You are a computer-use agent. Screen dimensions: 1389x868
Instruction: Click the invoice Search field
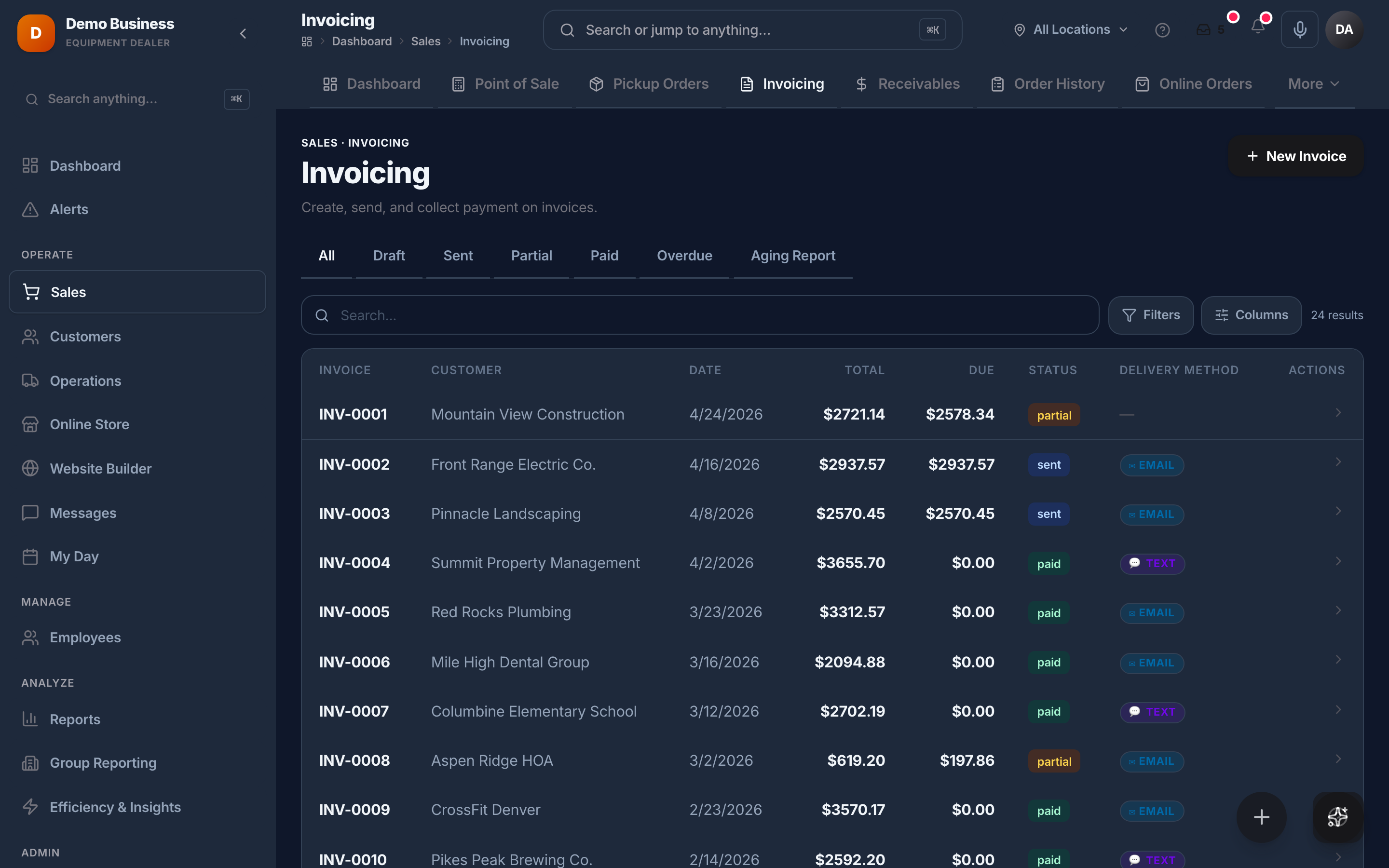click(x=700, y=315)
